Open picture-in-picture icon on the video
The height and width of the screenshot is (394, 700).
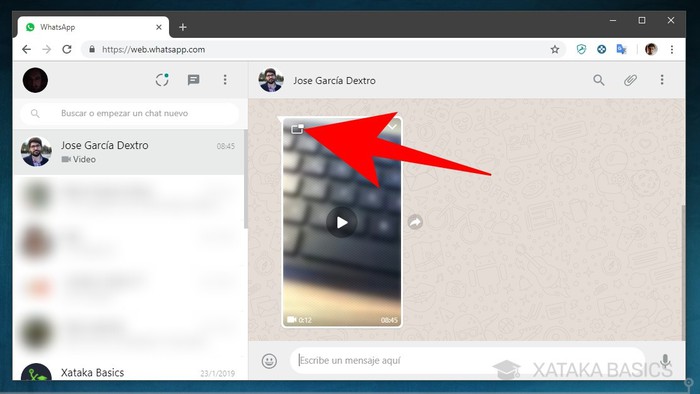pos(297,129)
